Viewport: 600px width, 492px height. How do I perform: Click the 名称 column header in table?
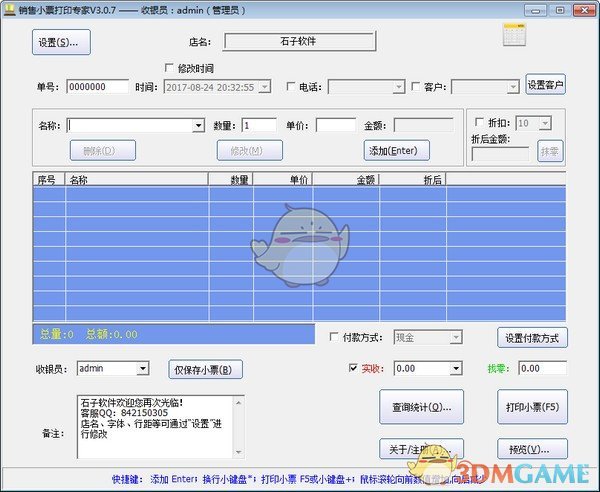pos(137,179)
